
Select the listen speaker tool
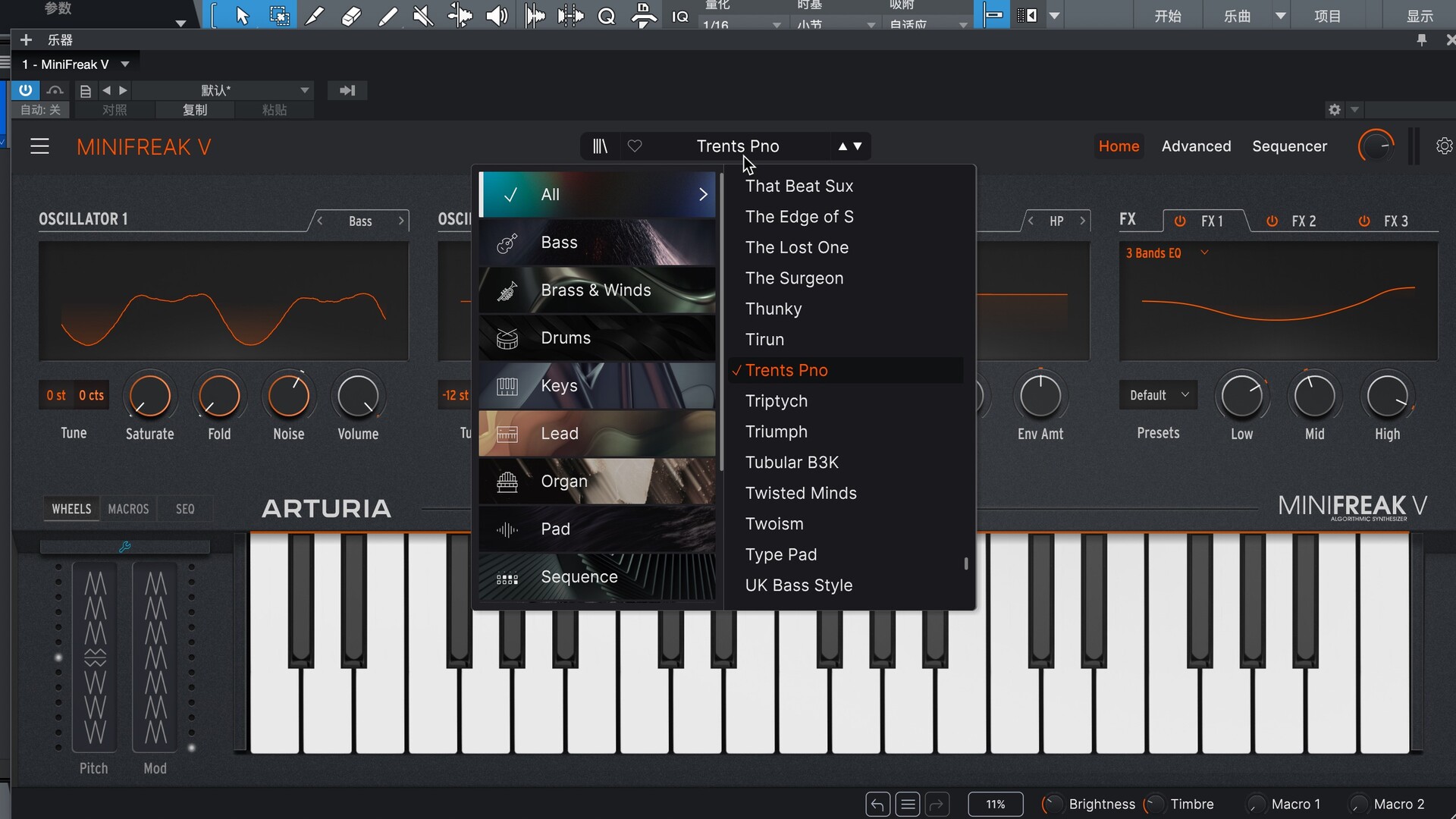497,15
